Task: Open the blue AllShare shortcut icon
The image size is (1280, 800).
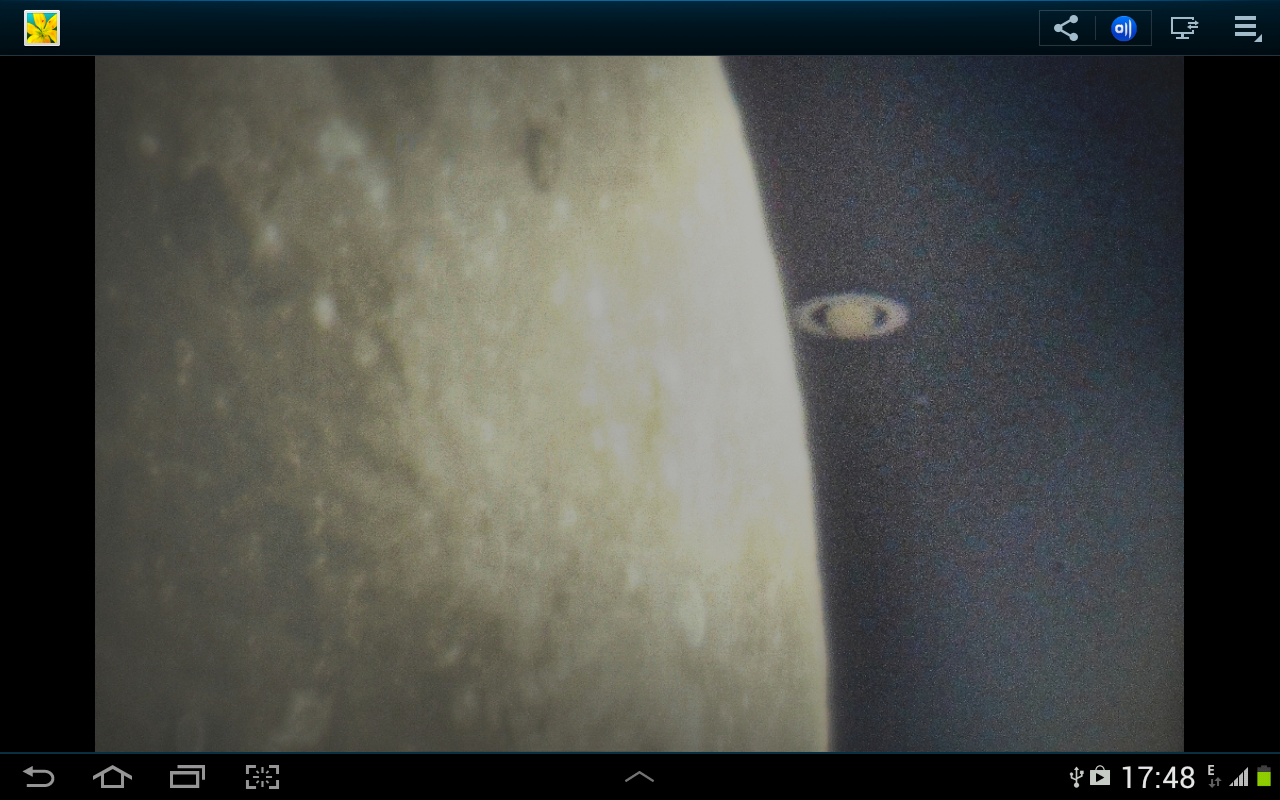Action: [x=1123, y=28]
